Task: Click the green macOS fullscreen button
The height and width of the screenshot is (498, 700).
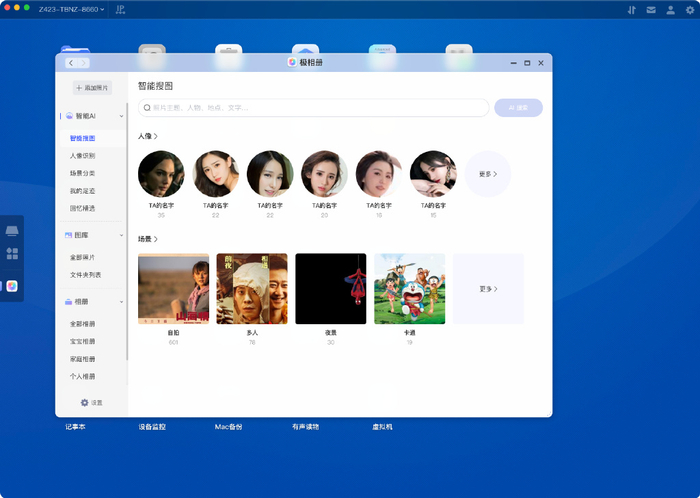Action: coord(26,8)
